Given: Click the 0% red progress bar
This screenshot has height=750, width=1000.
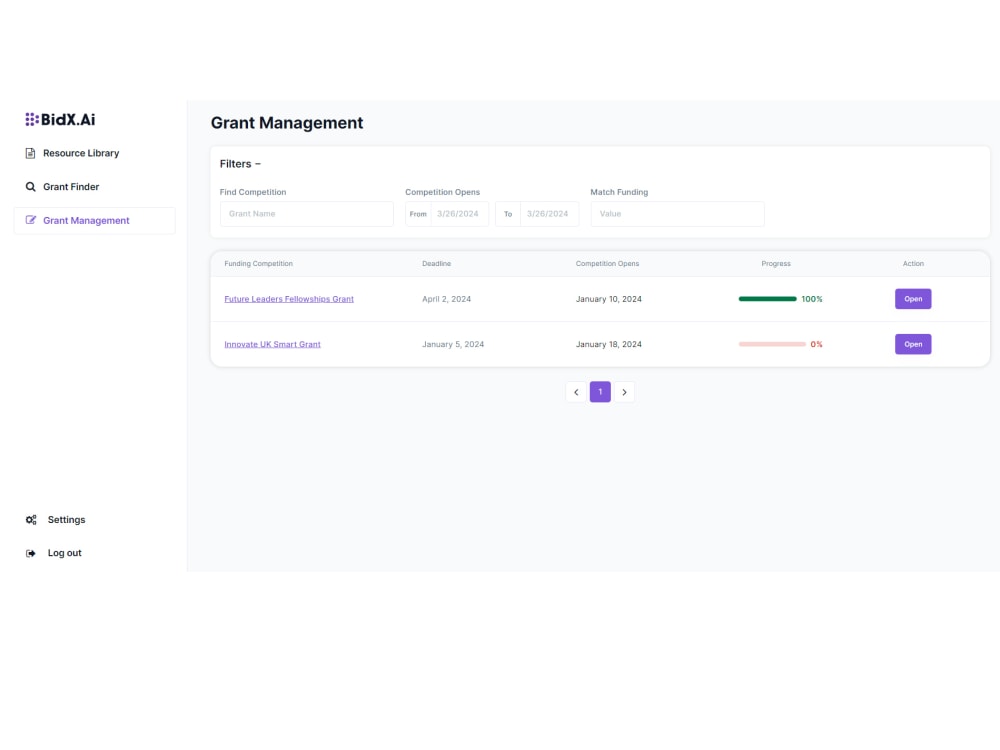Looking at the screenshot, I should [772, 344].
